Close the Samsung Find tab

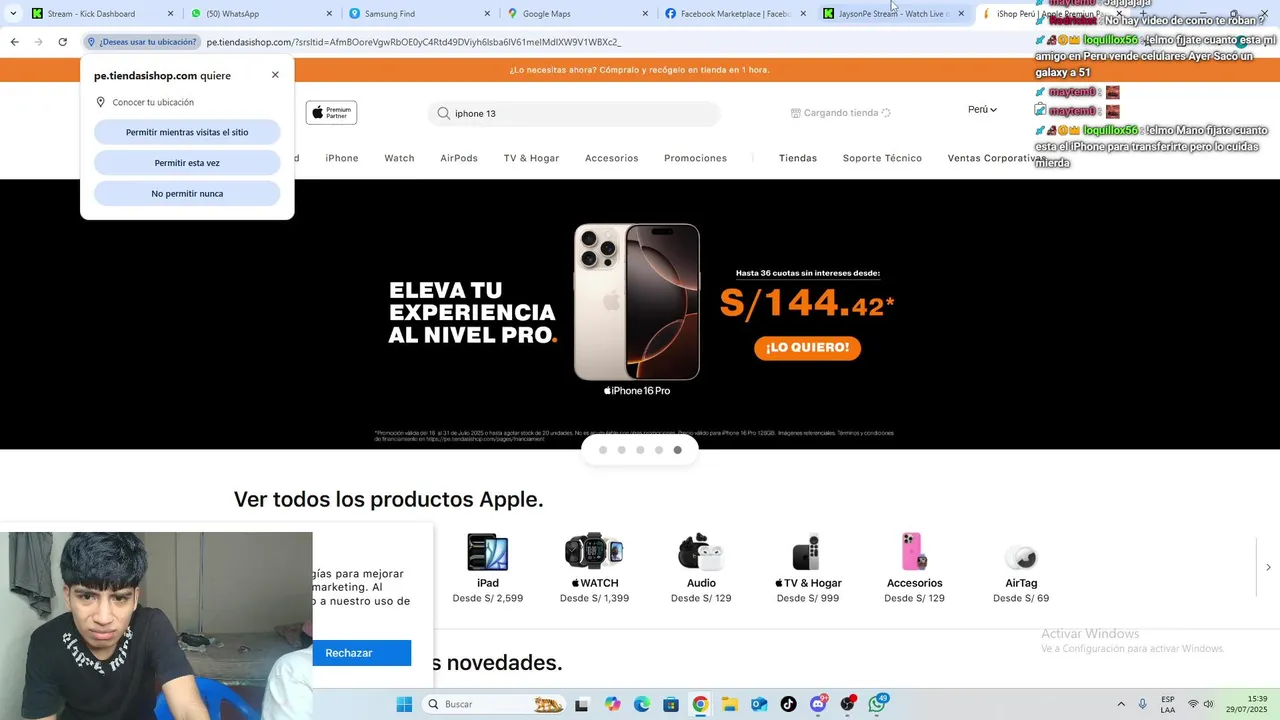(487, 14)
